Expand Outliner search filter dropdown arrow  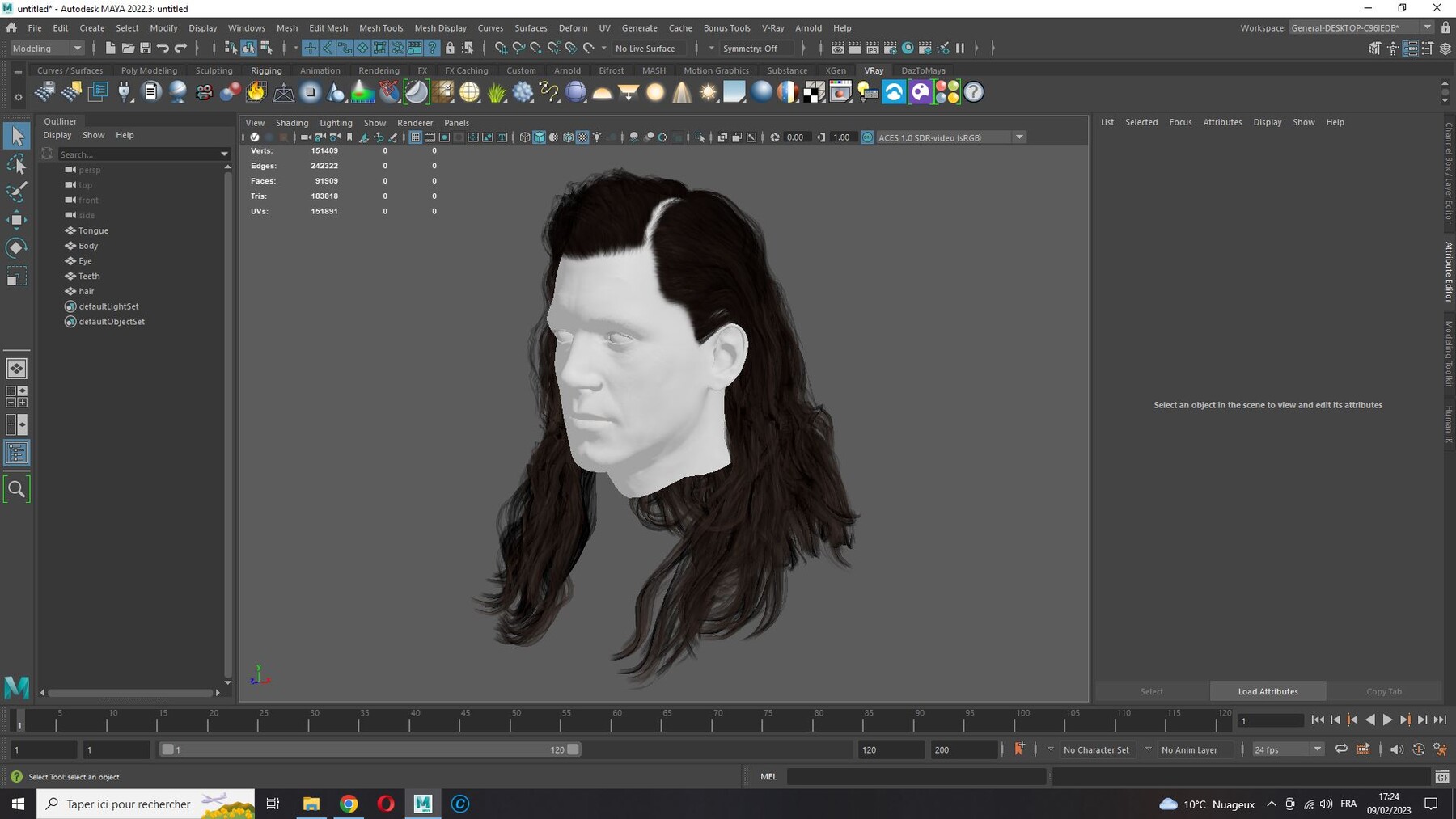point(224,154)
